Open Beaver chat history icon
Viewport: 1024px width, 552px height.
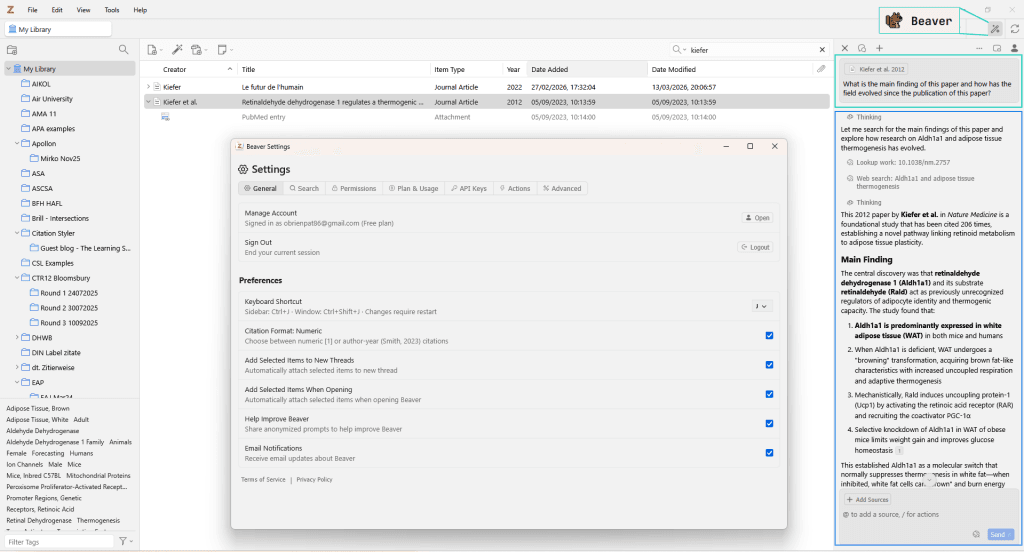point(862,48)
